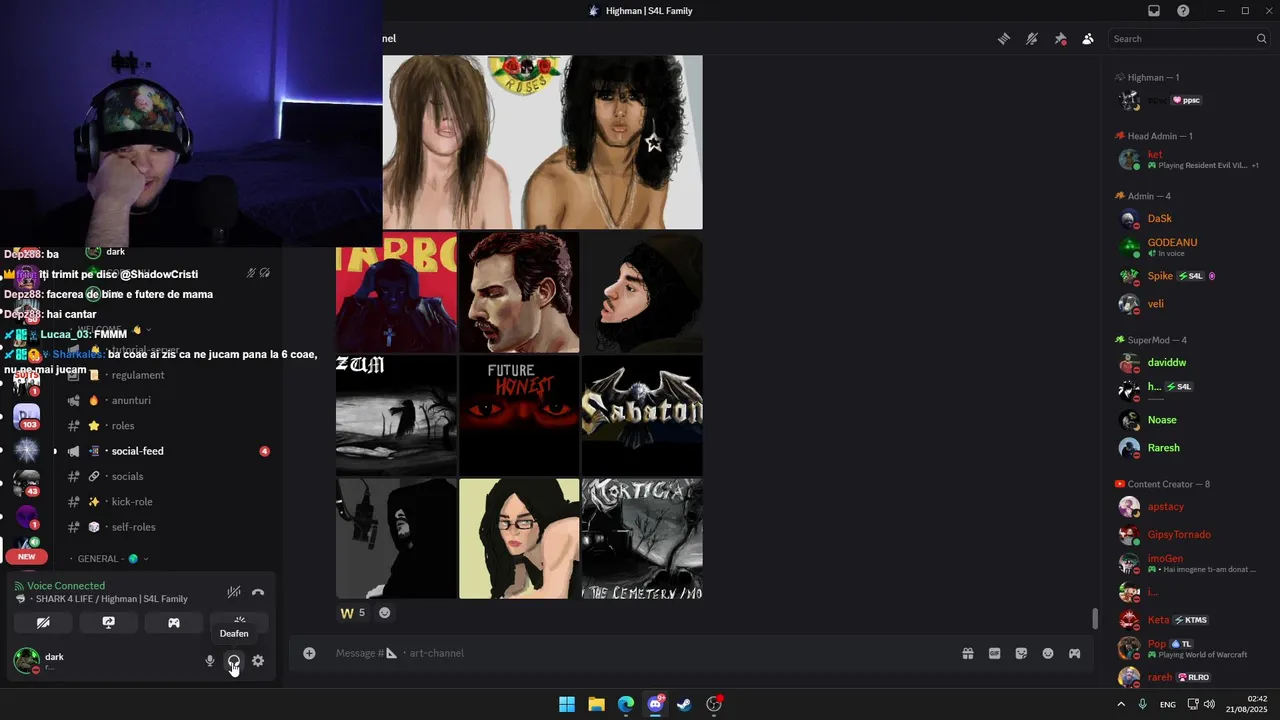Focus the Search field
The width and height of the screenshot is (1280, 720).
1189,39
